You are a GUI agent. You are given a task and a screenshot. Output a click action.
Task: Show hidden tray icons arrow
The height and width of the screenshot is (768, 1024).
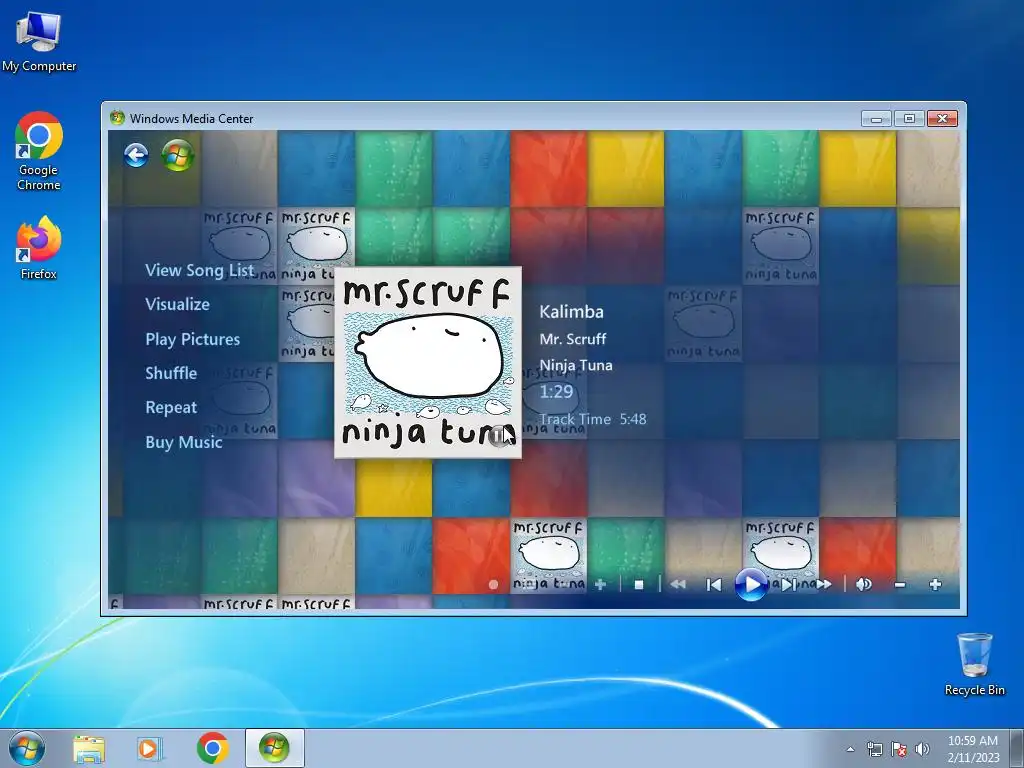[x=850, y=750]
